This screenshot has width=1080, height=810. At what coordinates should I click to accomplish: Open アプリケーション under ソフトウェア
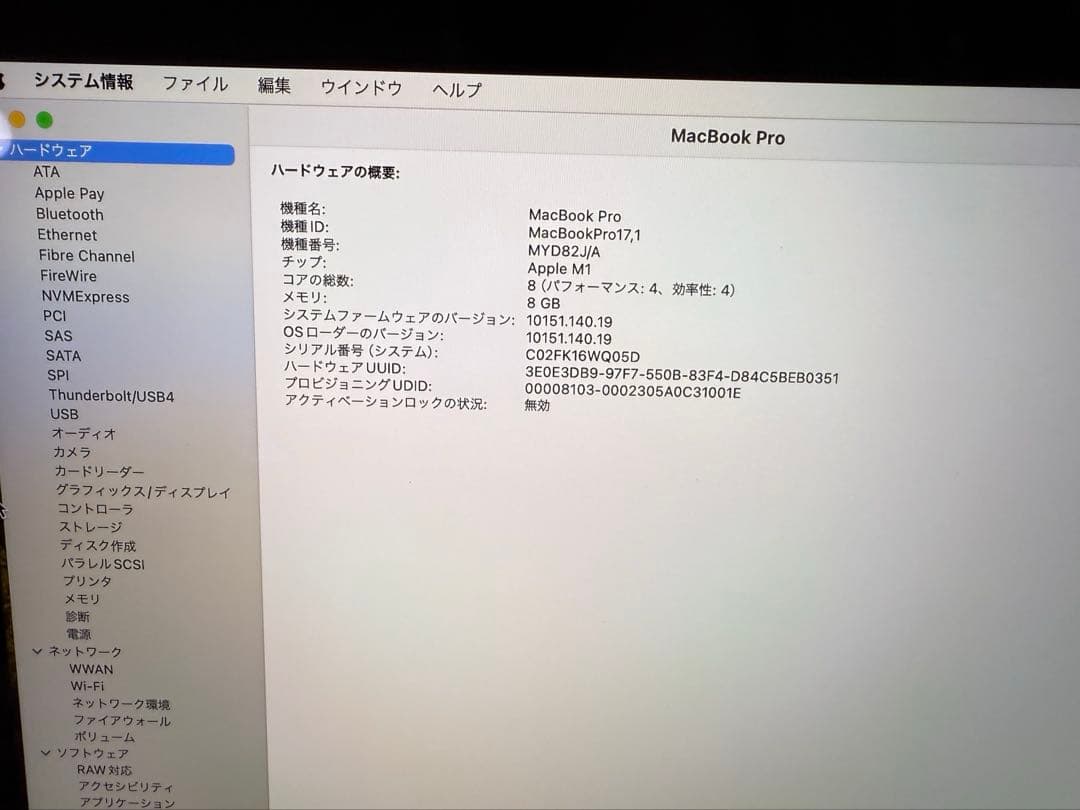point(125,803)
